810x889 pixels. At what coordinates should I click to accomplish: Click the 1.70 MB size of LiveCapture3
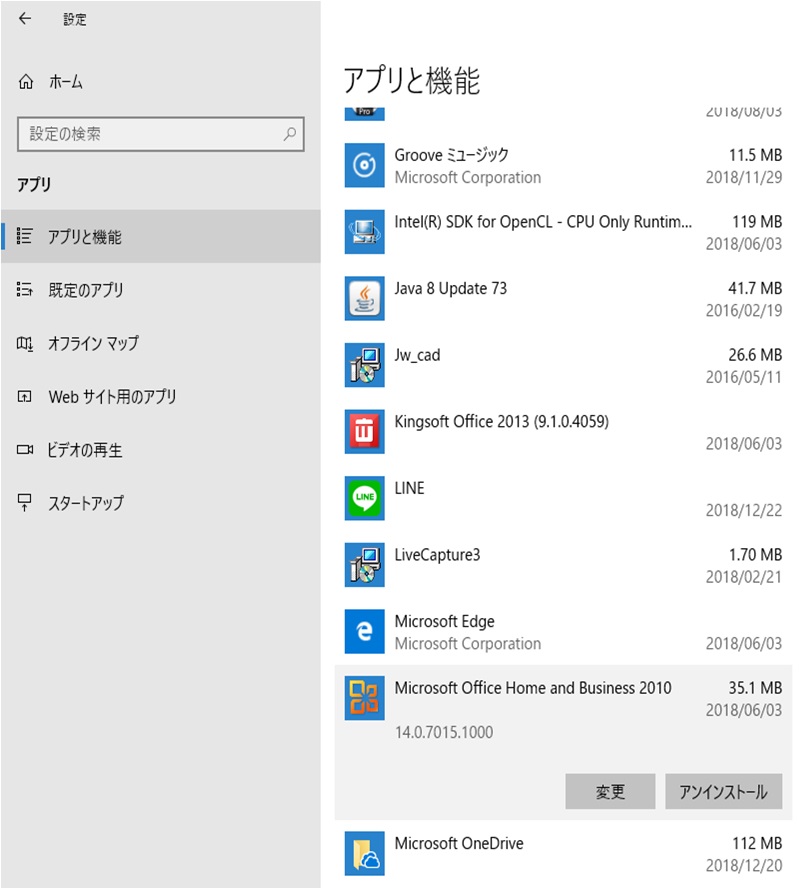755,555
